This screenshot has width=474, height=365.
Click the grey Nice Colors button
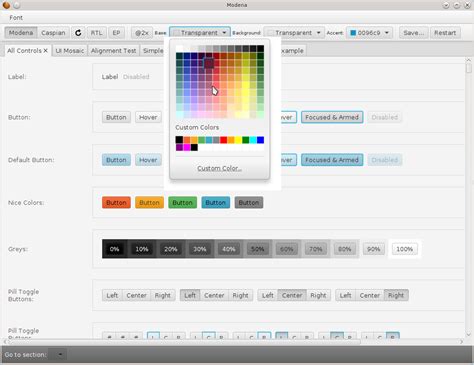coord(249,203)
